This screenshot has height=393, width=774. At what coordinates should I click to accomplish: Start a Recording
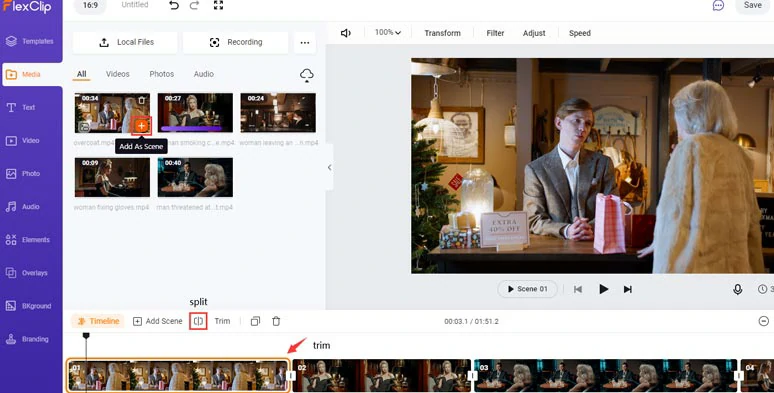pos(235,42)
